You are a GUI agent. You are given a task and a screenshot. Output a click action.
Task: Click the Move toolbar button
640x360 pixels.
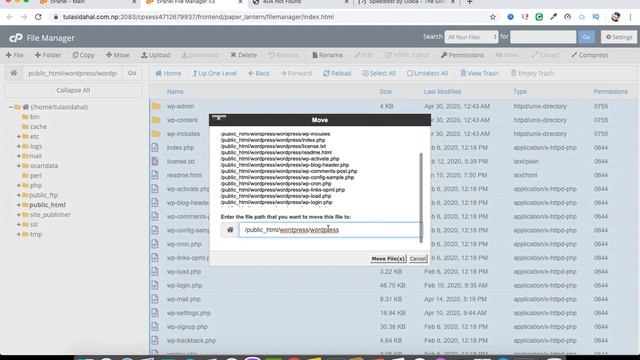(x=118, y=55)
